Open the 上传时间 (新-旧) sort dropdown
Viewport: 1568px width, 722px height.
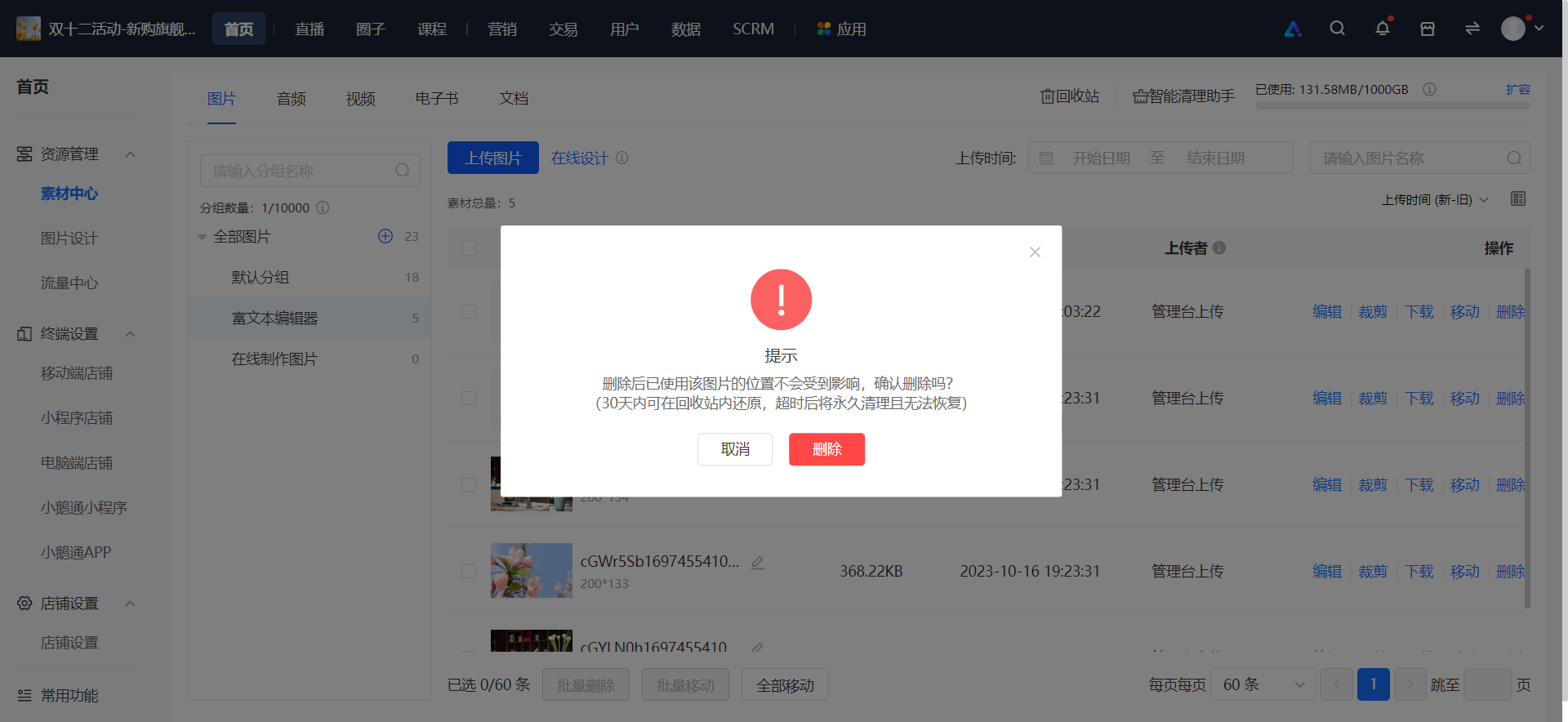click(x=1435, y=200)
